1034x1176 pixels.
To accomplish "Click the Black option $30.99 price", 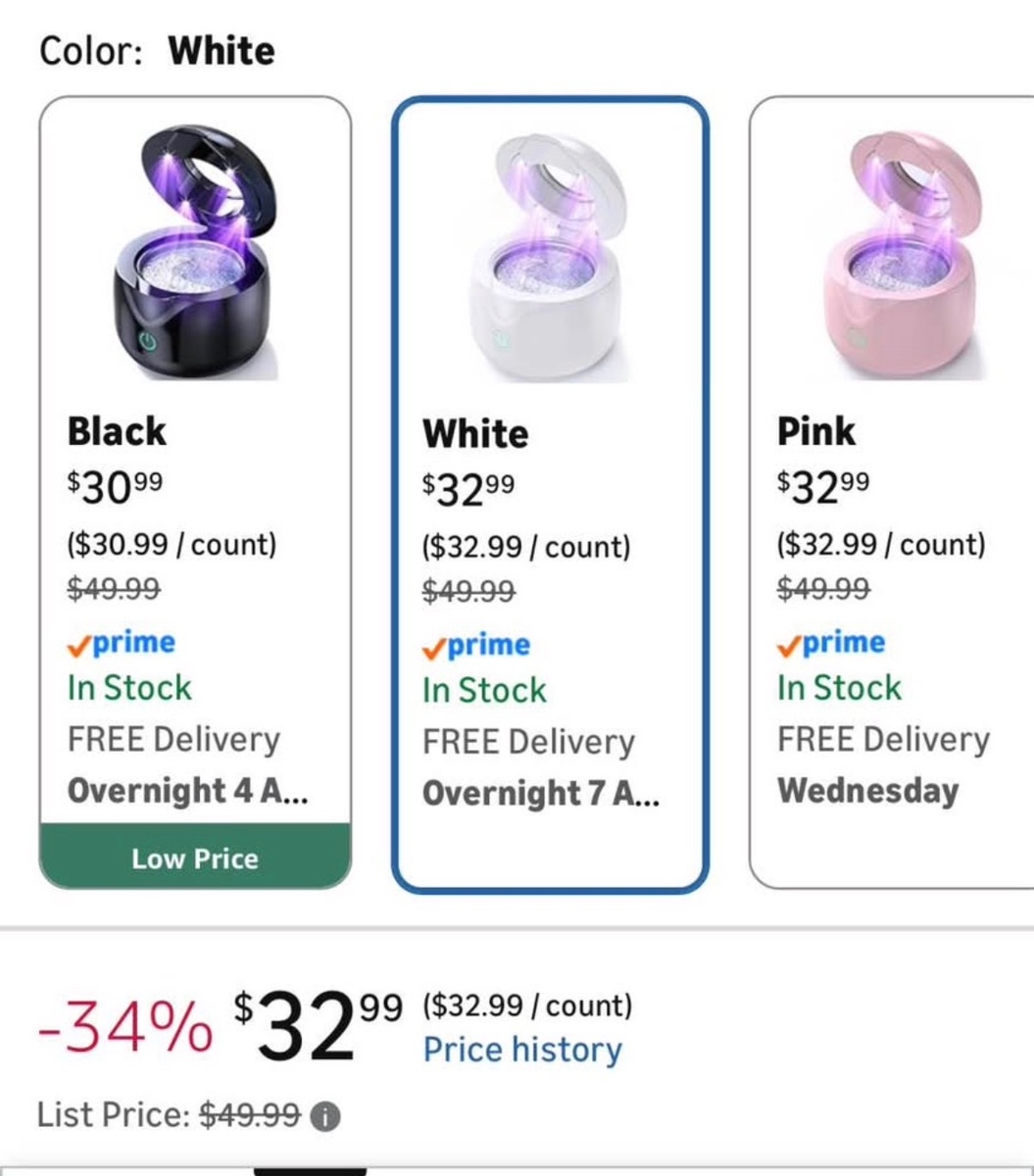I will pos(116,485).
